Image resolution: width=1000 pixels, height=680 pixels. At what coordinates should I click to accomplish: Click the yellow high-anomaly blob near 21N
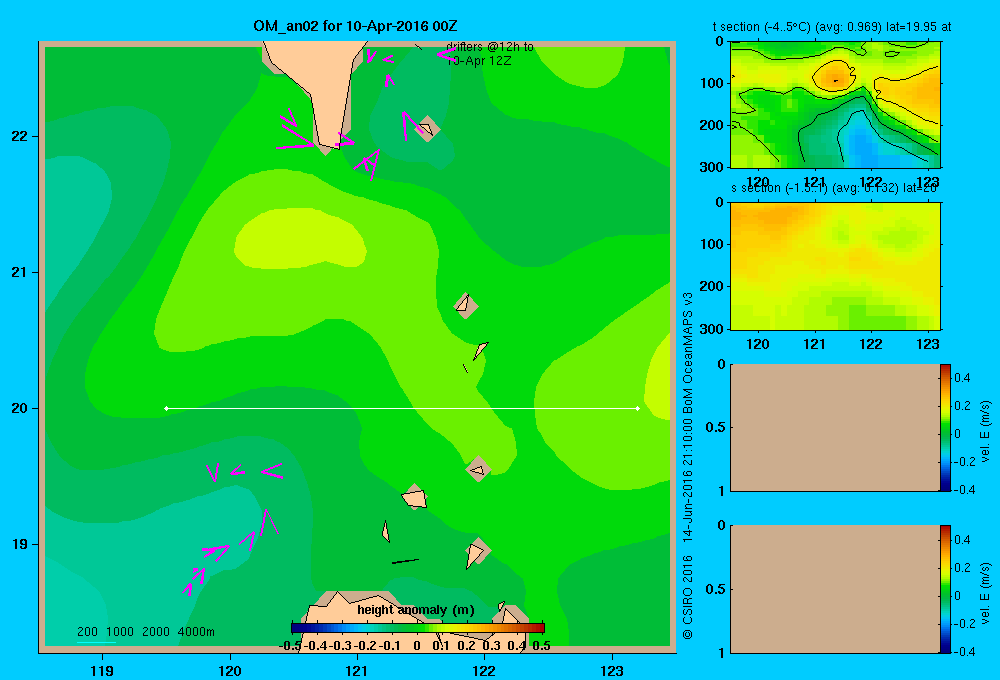coord(300,238)
